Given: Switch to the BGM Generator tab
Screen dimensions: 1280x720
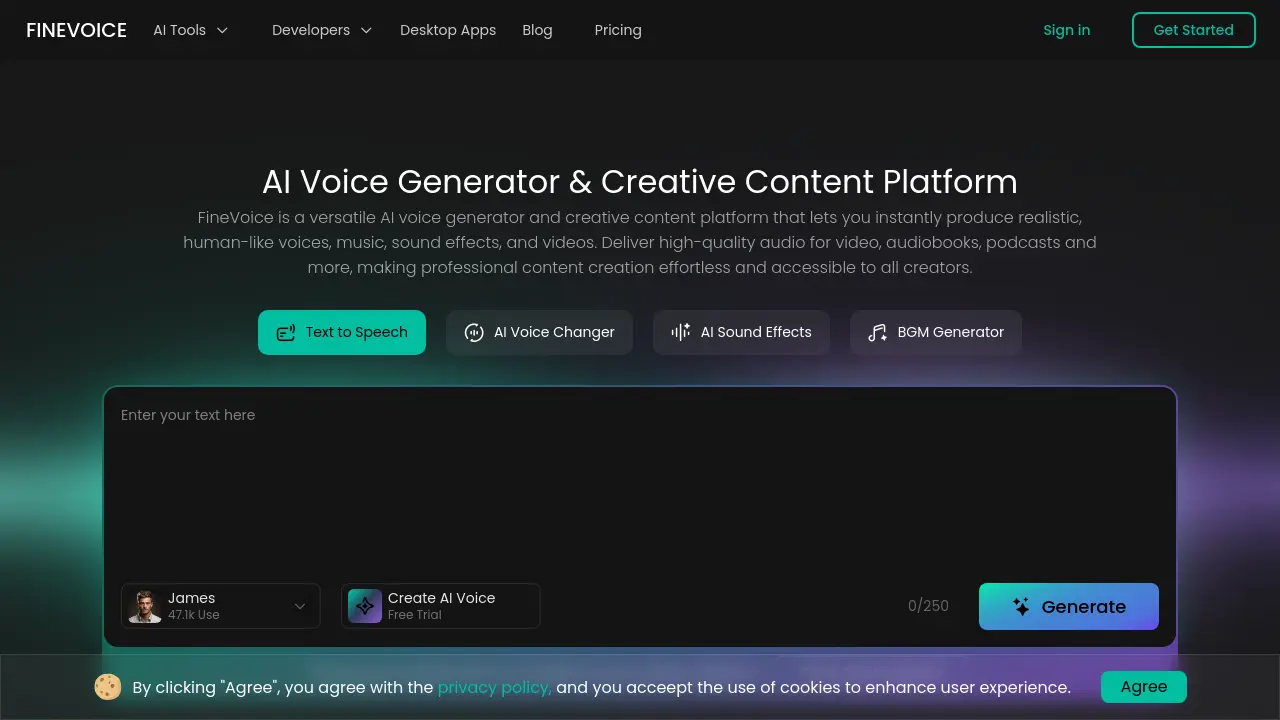Looking at the screenshot, I should pyautogui.click(x=935, y=332).
